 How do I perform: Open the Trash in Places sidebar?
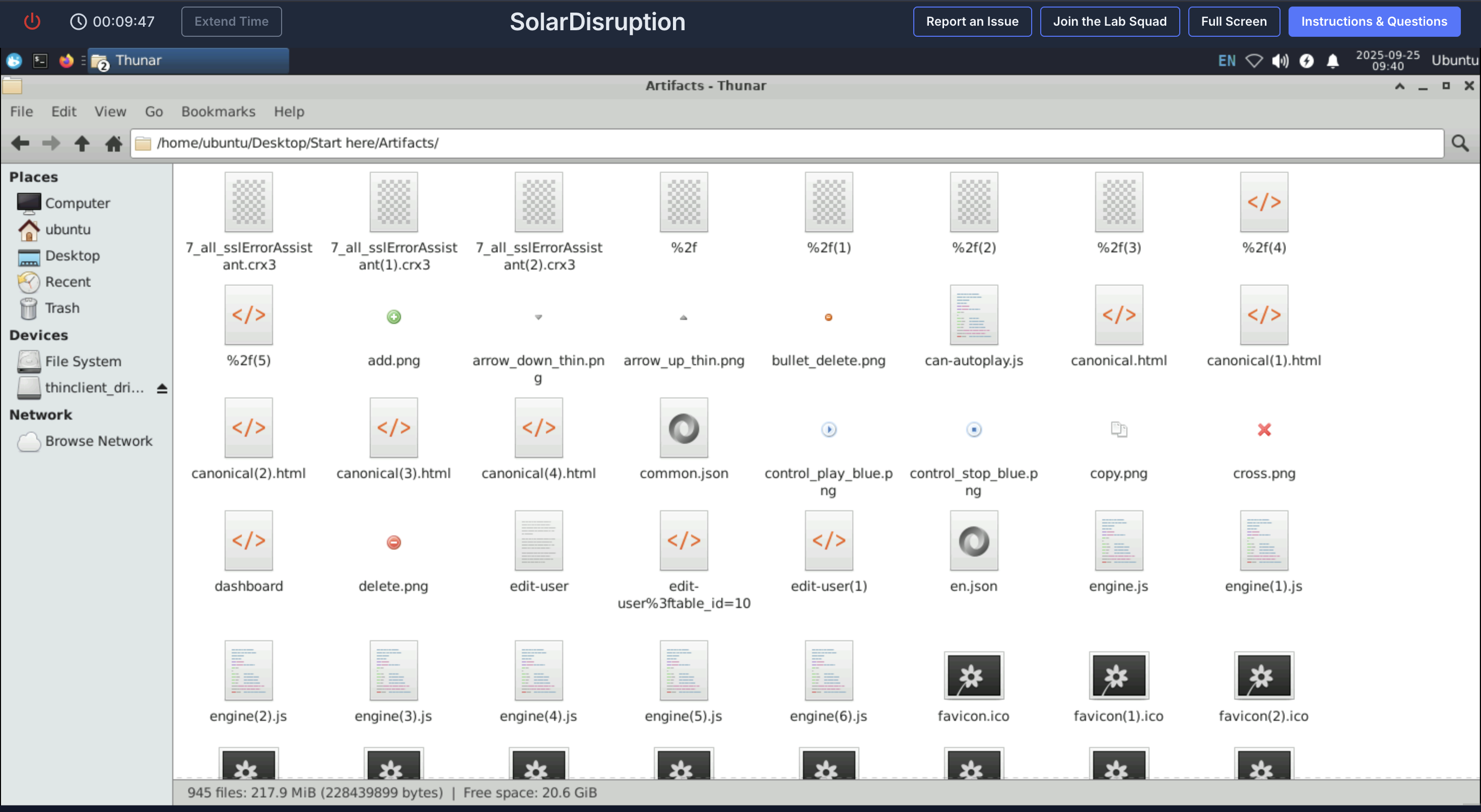pyautogui.click(x=61, y=308)
